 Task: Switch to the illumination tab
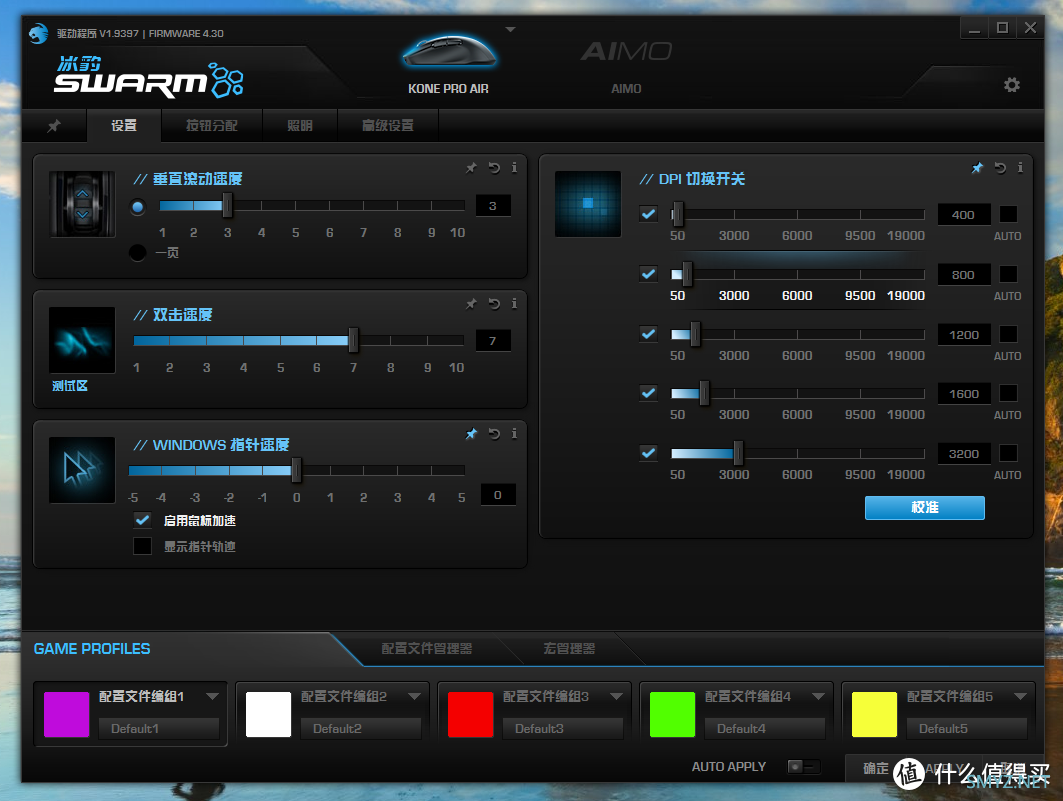pyautogui.click(x=300, y=125)
